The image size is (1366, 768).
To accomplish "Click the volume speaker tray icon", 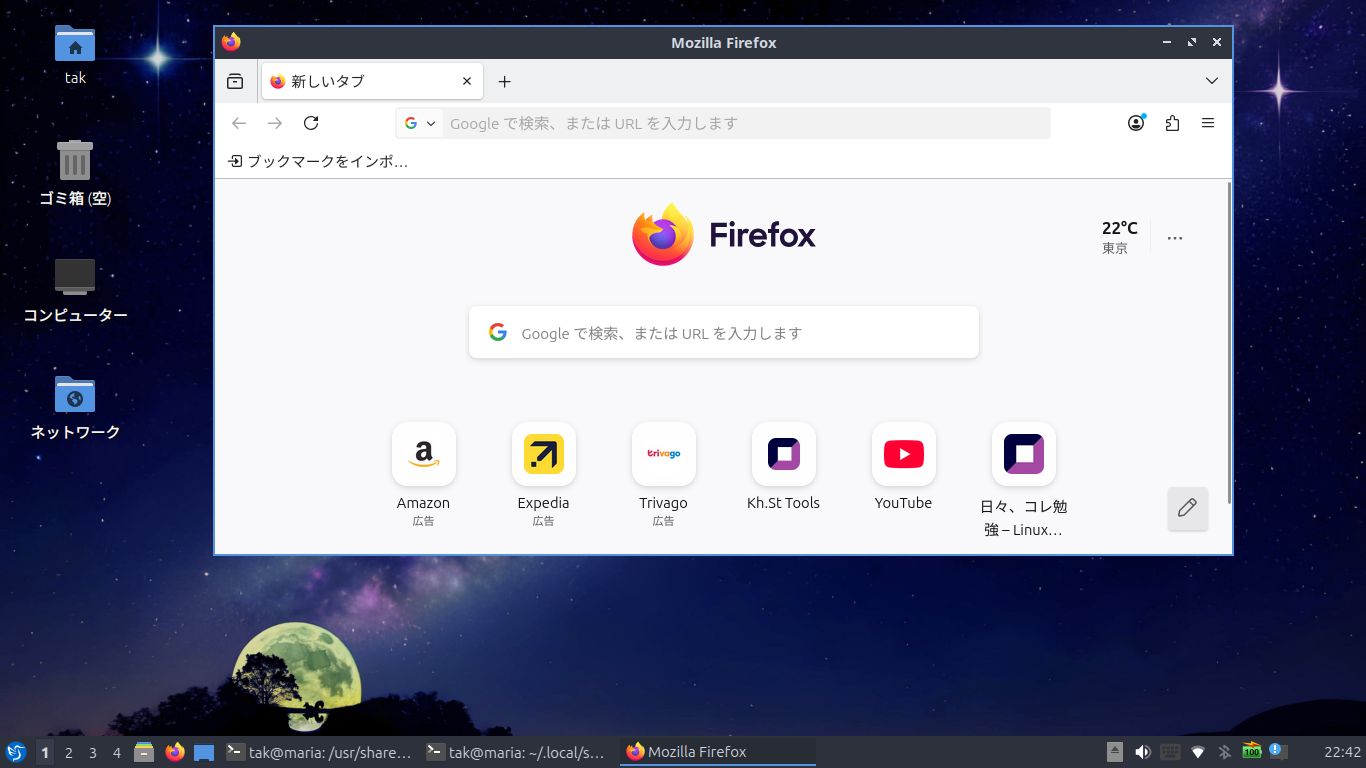I will [x=1142, y=752].
